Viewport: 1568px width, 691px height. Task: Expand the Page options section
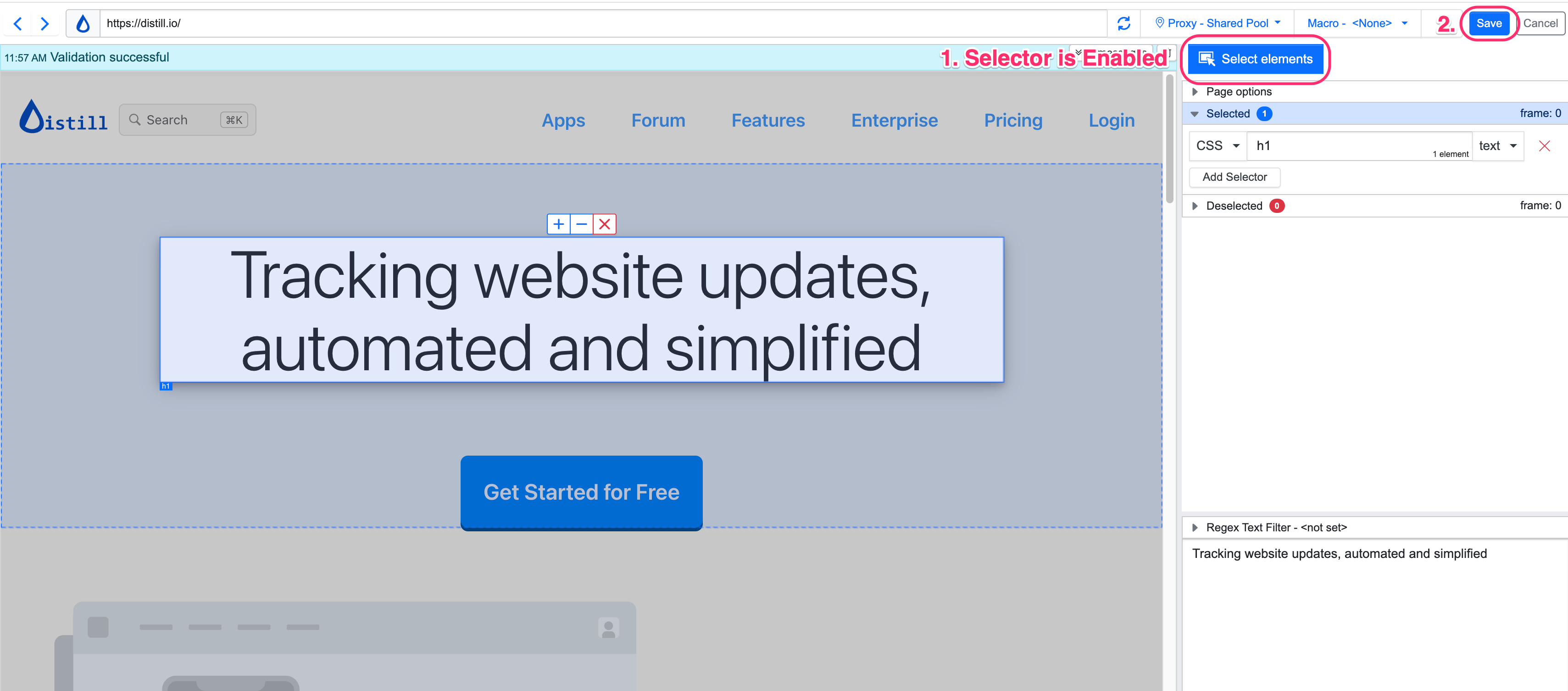1374,91
